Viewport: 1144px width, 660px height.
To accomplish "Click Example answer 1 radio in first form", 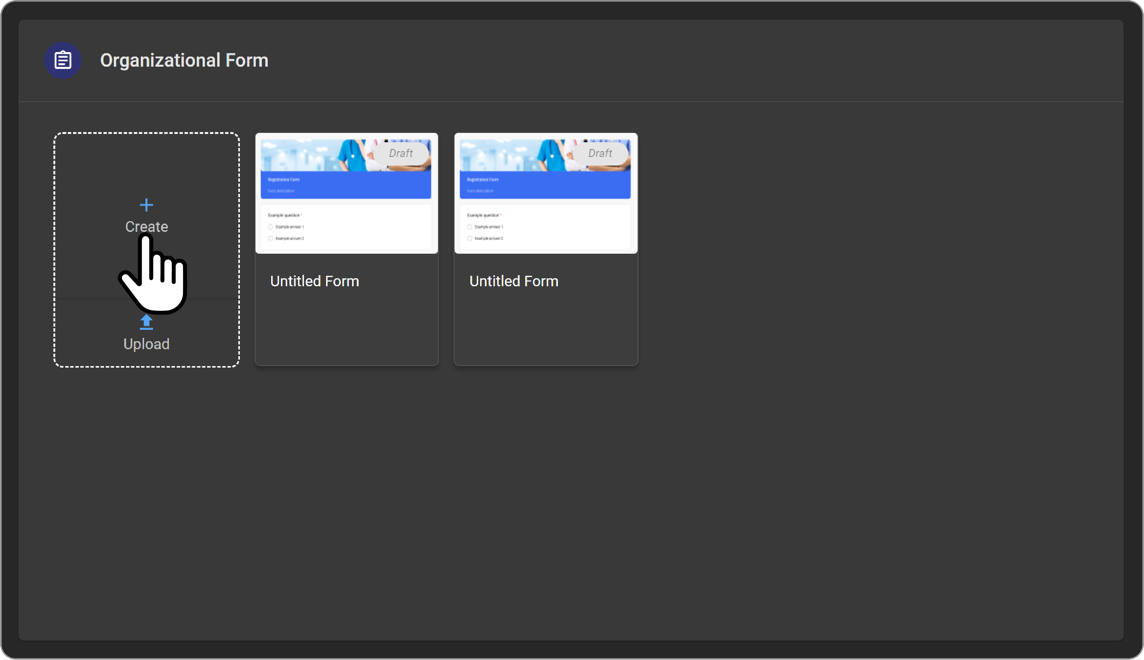I will pos(270,227).
